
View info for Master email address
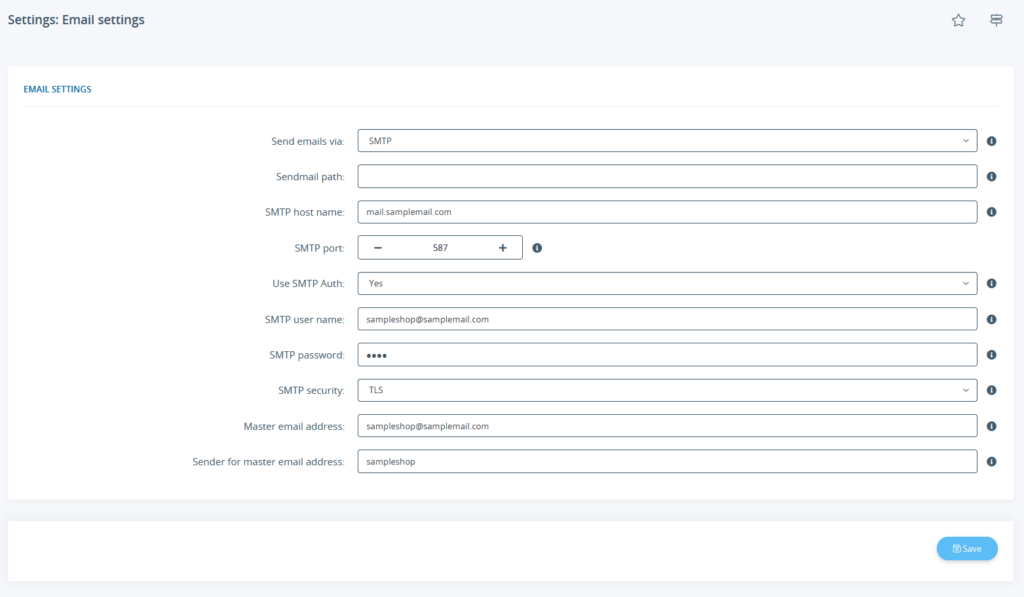(991, 425)
